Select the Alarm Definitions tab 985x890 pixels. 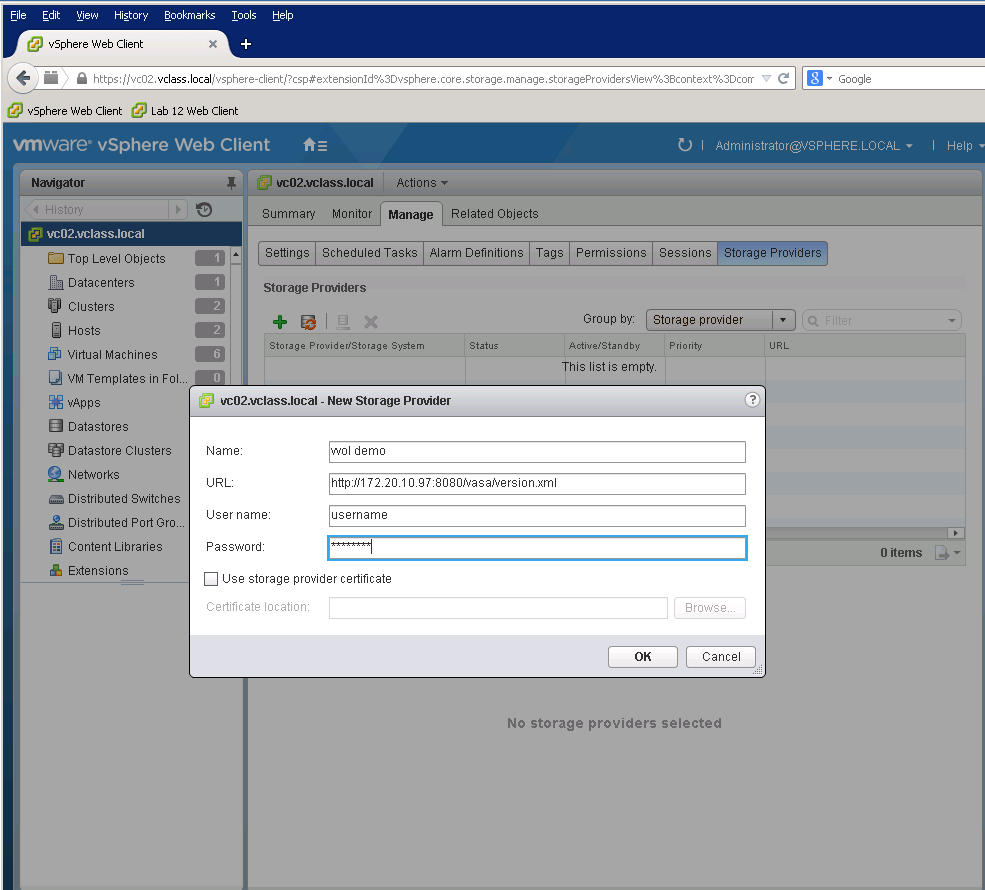point(476,253)
